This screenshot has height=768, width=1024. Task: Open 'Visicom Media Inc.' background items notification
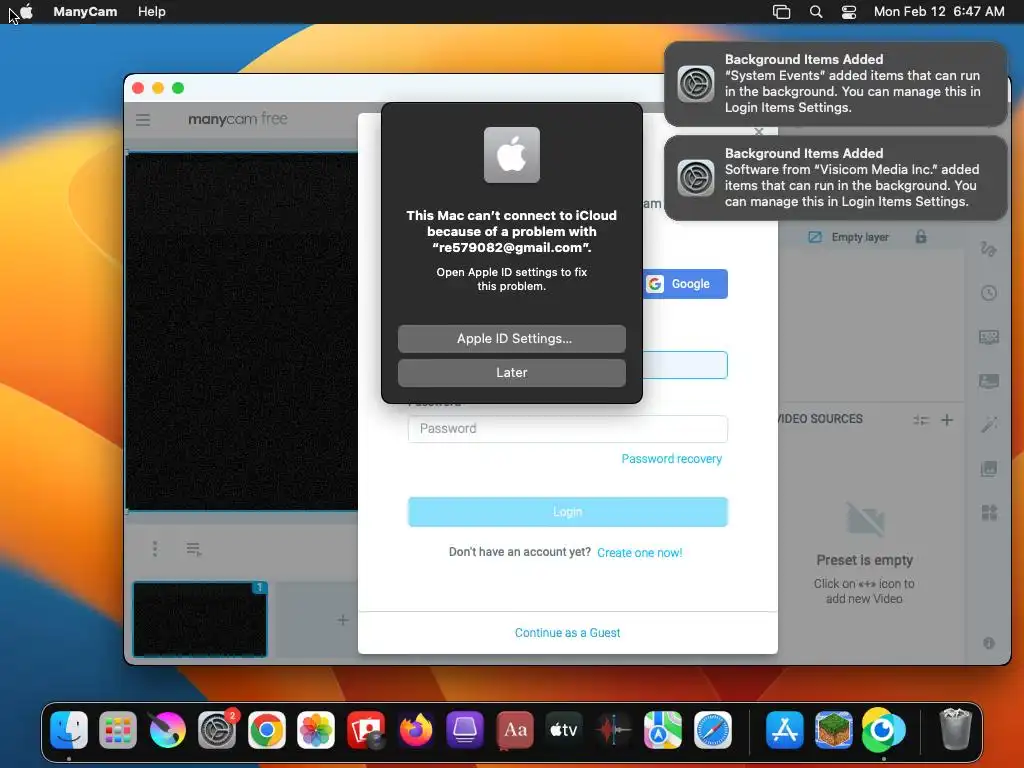pos(835,178)
